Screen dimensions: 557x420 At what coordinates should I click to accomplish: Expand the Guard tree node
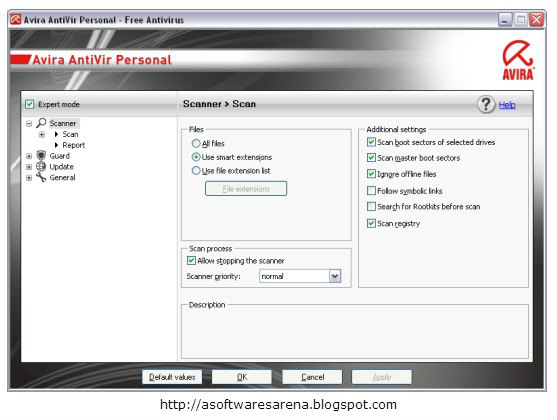coord(29,156)
